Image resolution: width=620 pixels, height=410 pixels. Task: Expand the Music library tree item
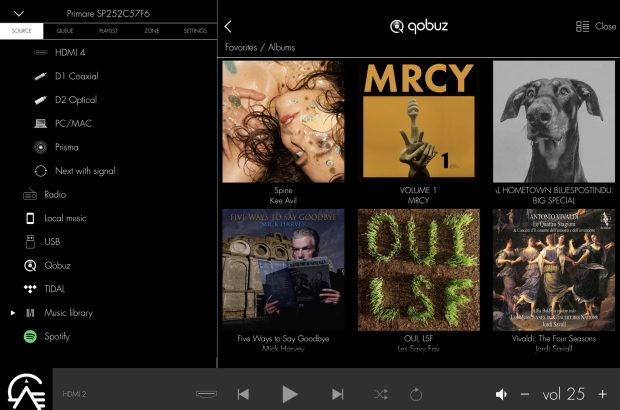point(13,313)
